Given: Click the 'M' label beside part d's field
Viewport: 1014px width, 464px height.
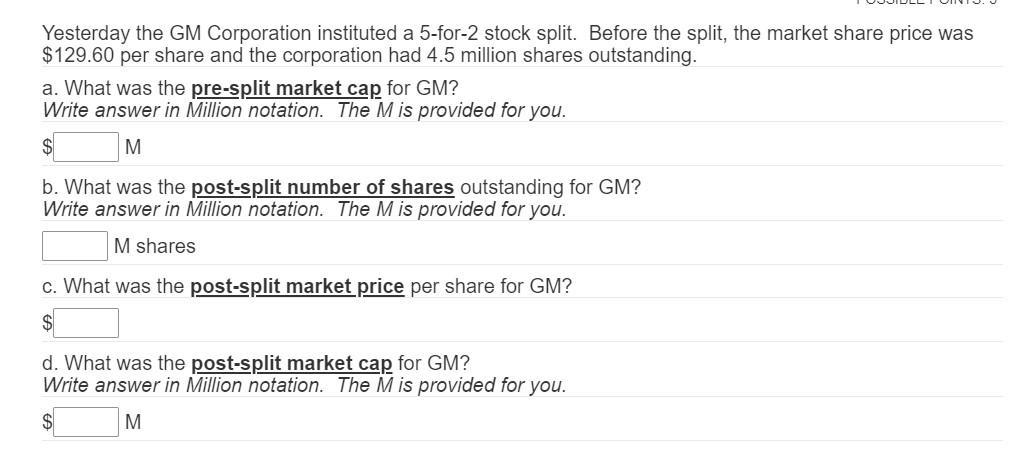Looking at the screenshot, I should (x=133, y=423).
